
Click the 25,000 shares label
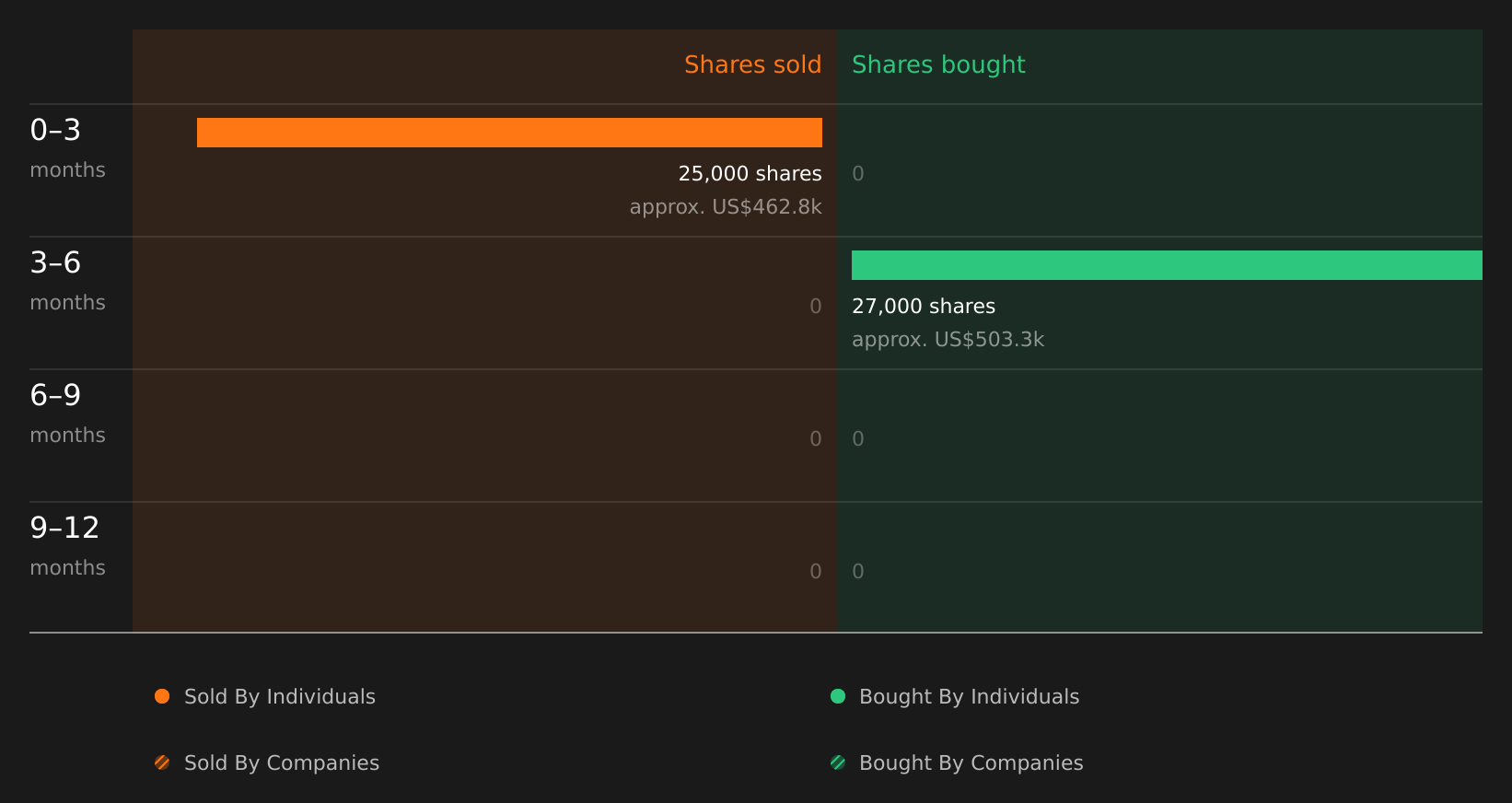(x=750, y=173)
